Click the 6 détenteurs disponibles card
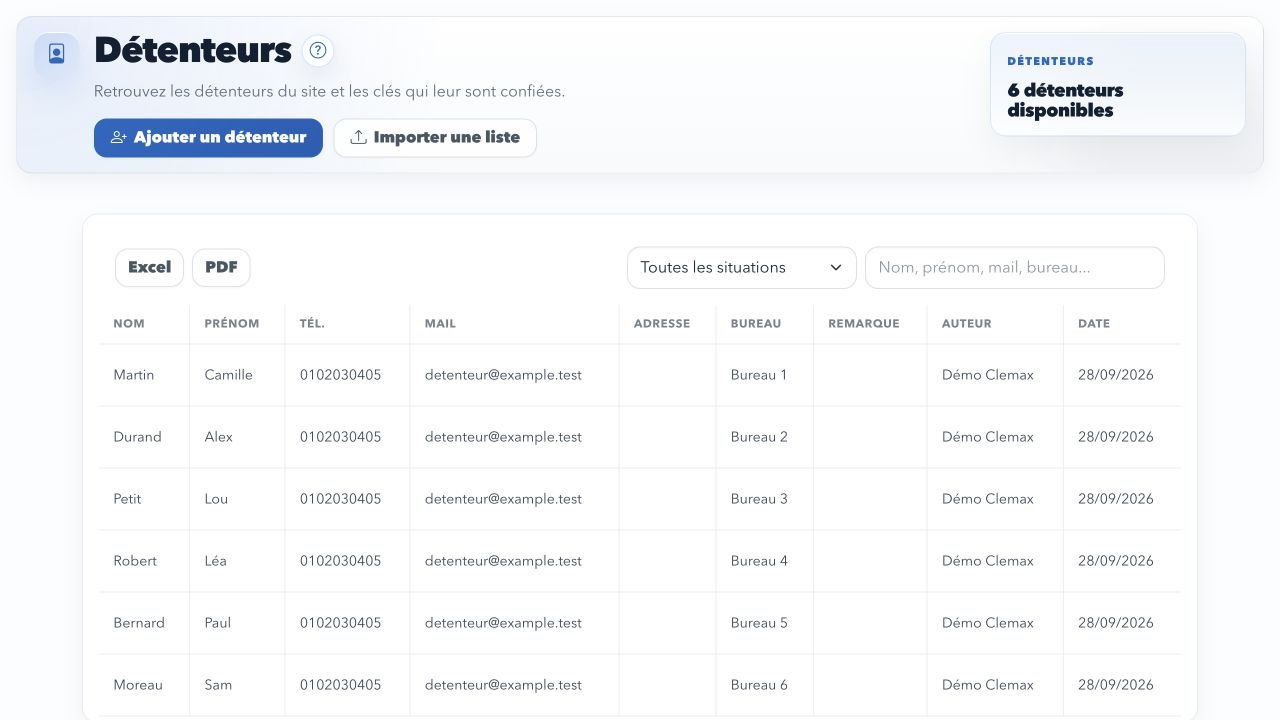This screenshot has width=1280, height=720. [x=1118, y=84]
